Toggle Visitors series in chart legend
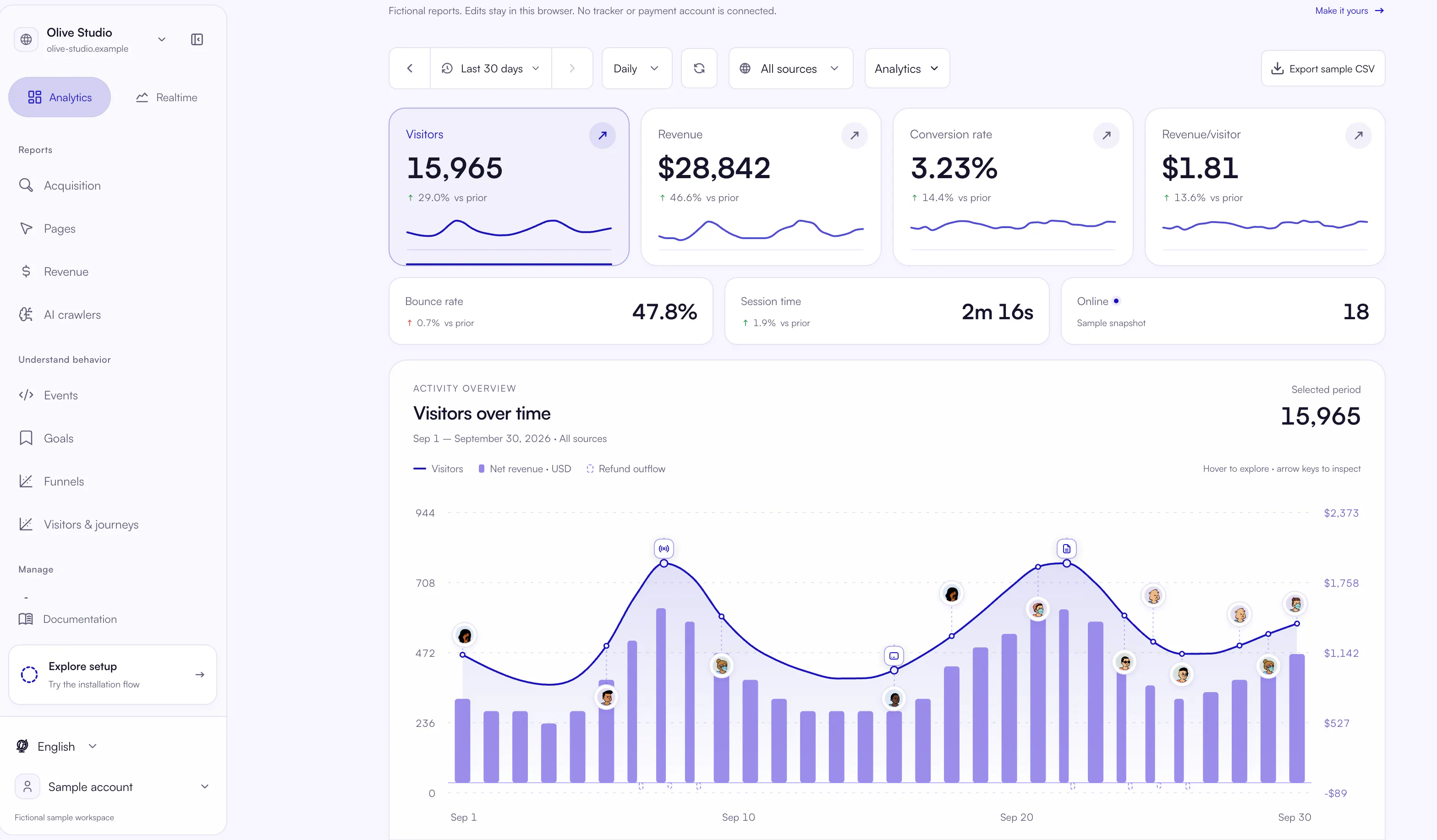Screen dimensions: 1437x840 (438, 469)
